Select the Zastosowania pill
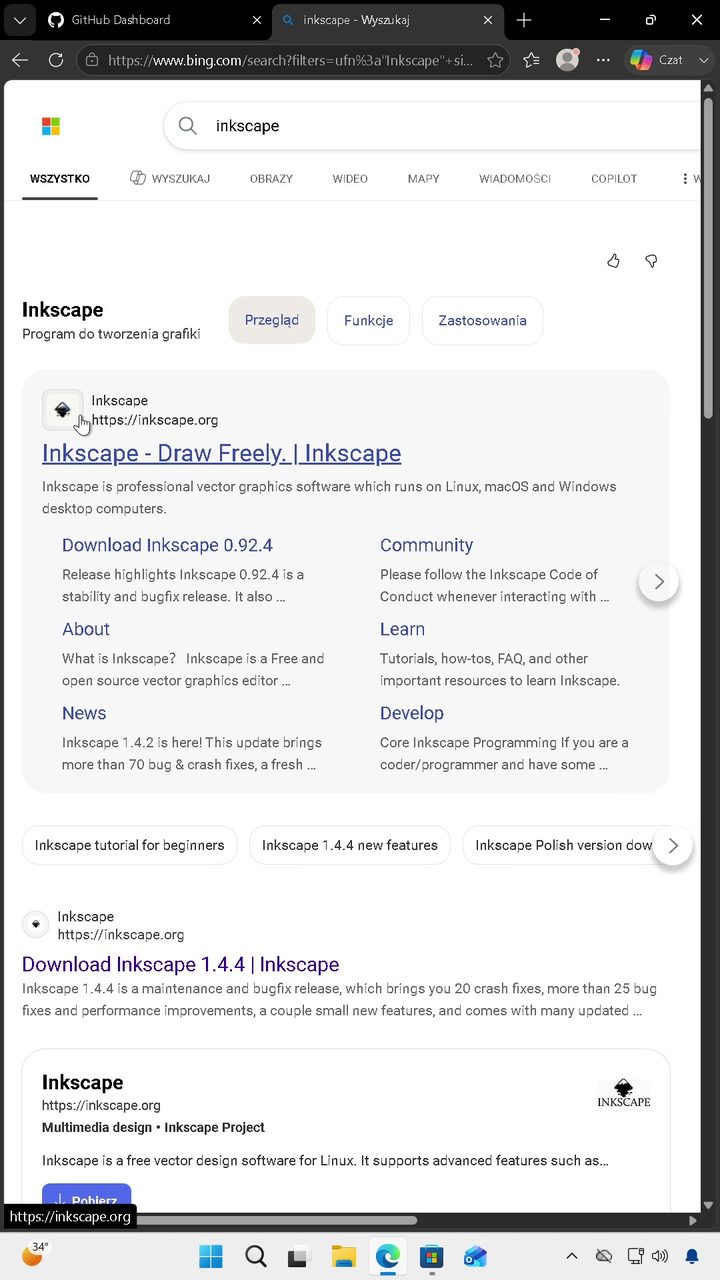Screen dimensions: 720x1280 point(482,320)
